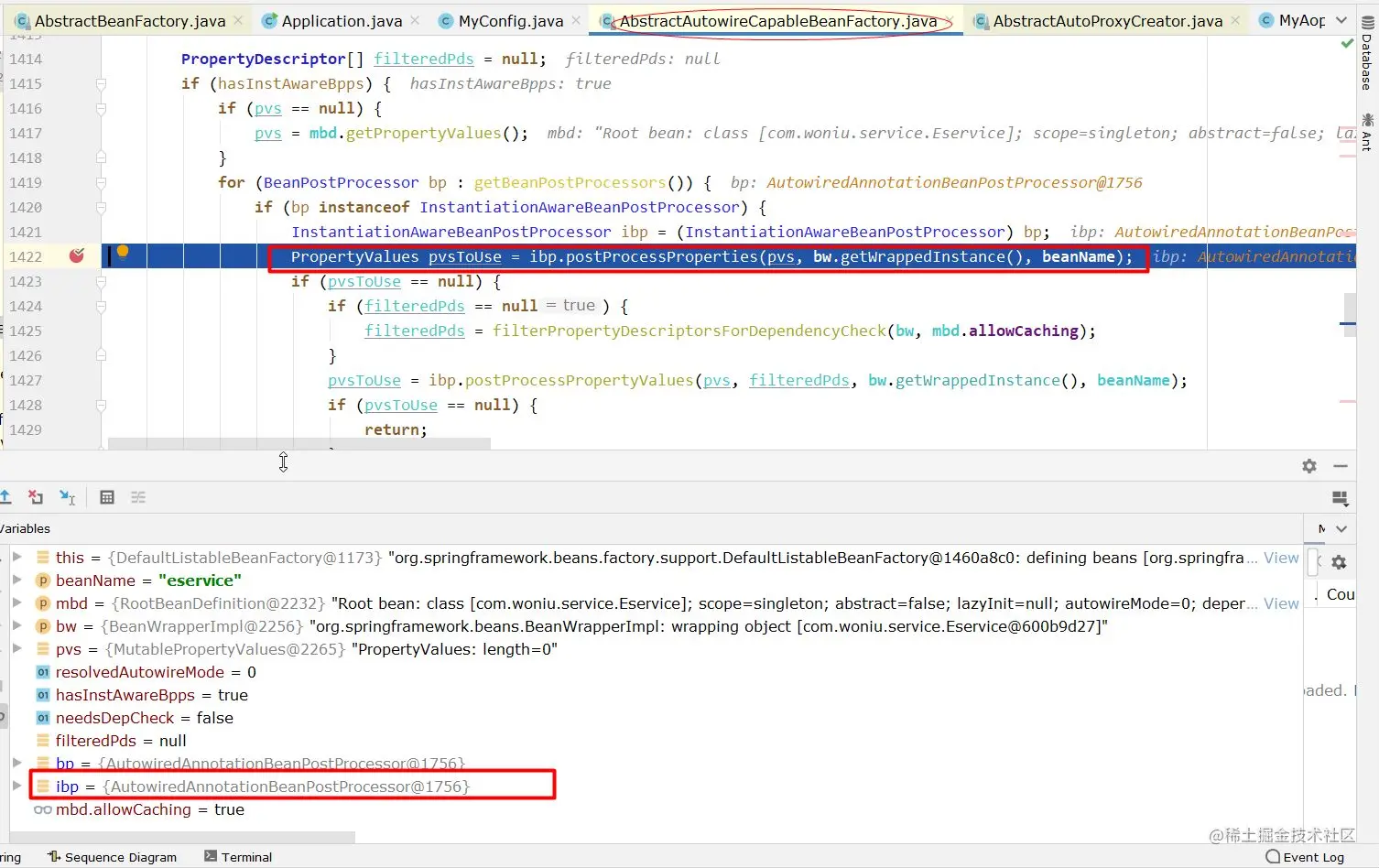Image resolution: width=1379 pixels, height=868 pixels.
Task: Close the AbstractAutoProxyCreator.java tab
Action: click(1236, 20)
